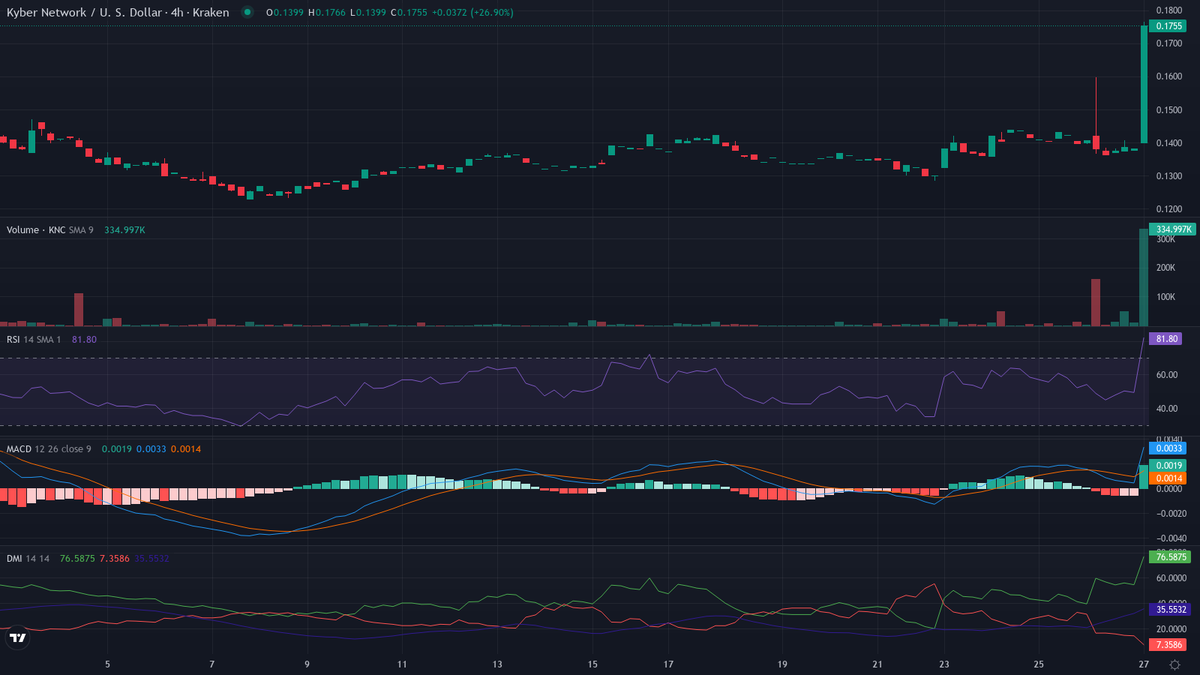The image size is (1200, 675).
Task: Click date 21 on time axis
Action: click(877, 664)
